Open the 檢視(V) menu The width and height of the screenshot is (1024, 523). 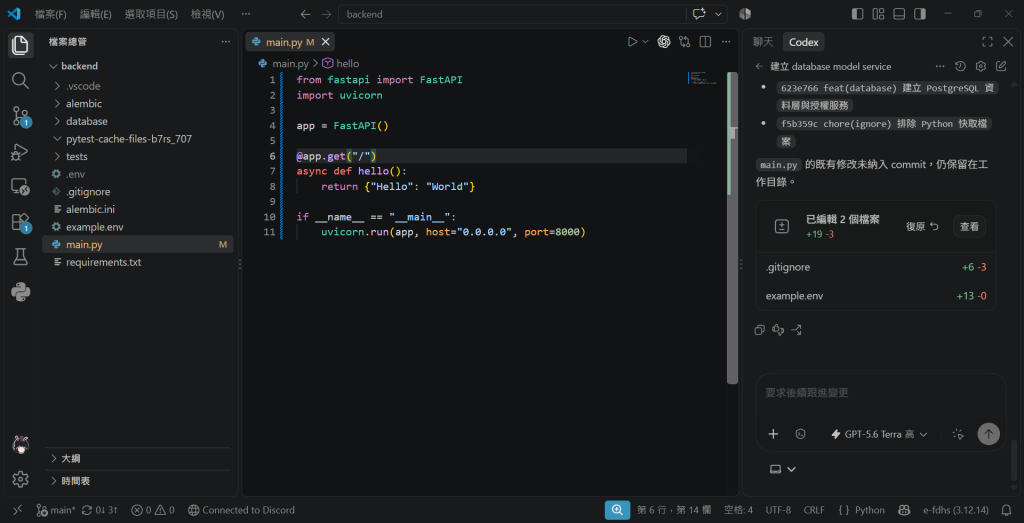208,14
